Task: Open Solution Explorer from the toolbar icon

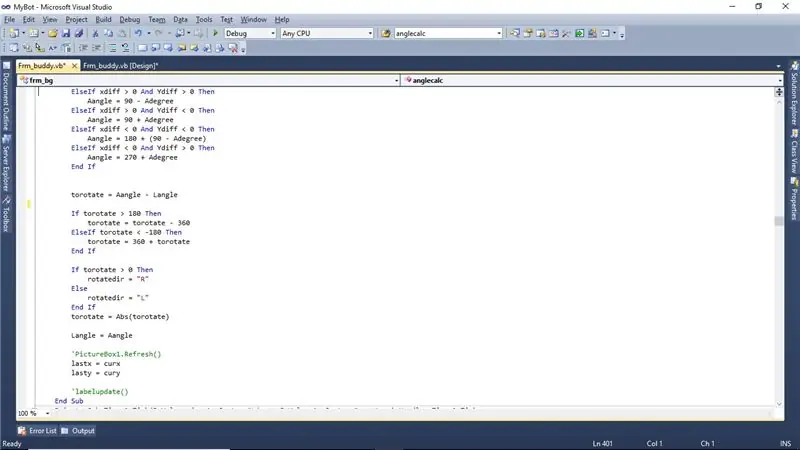Action: pos(515,33)
